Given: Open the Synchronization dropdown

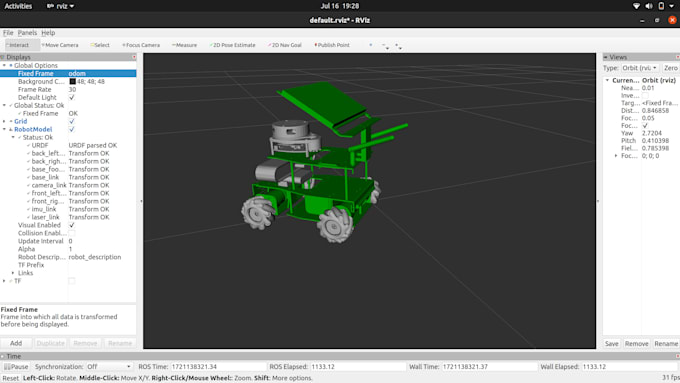Looking at the screenshot, I should (108, 367).
